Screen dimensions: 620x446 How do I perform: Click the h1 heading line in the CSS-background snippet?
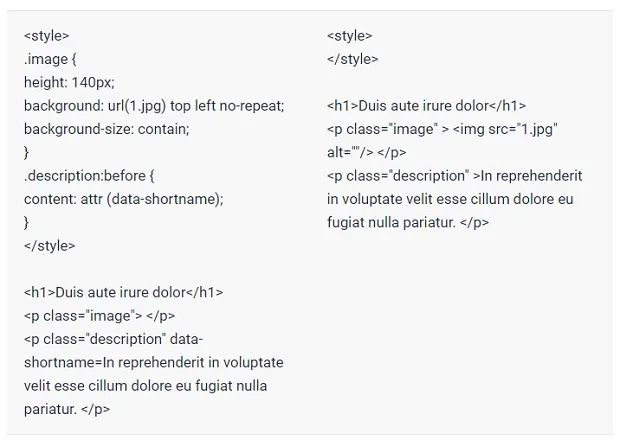click(x=124, y=293)
